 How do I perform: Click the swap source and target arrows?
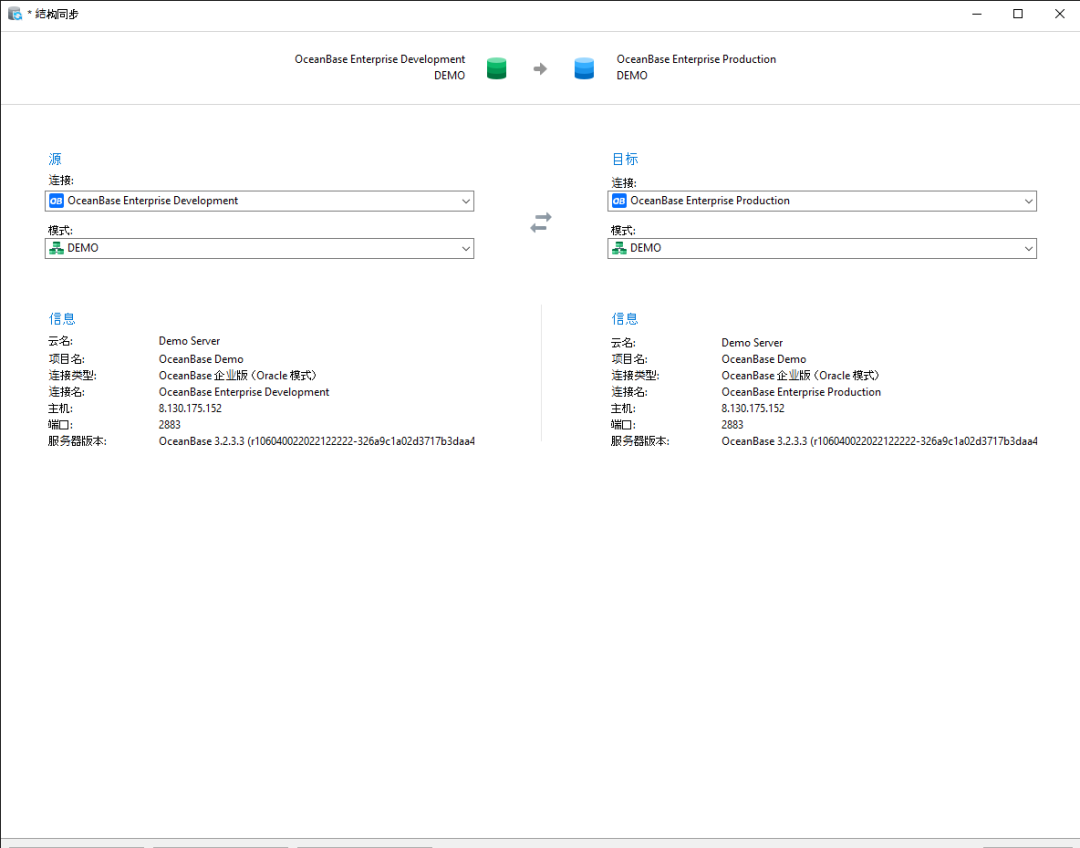point(541,223)
